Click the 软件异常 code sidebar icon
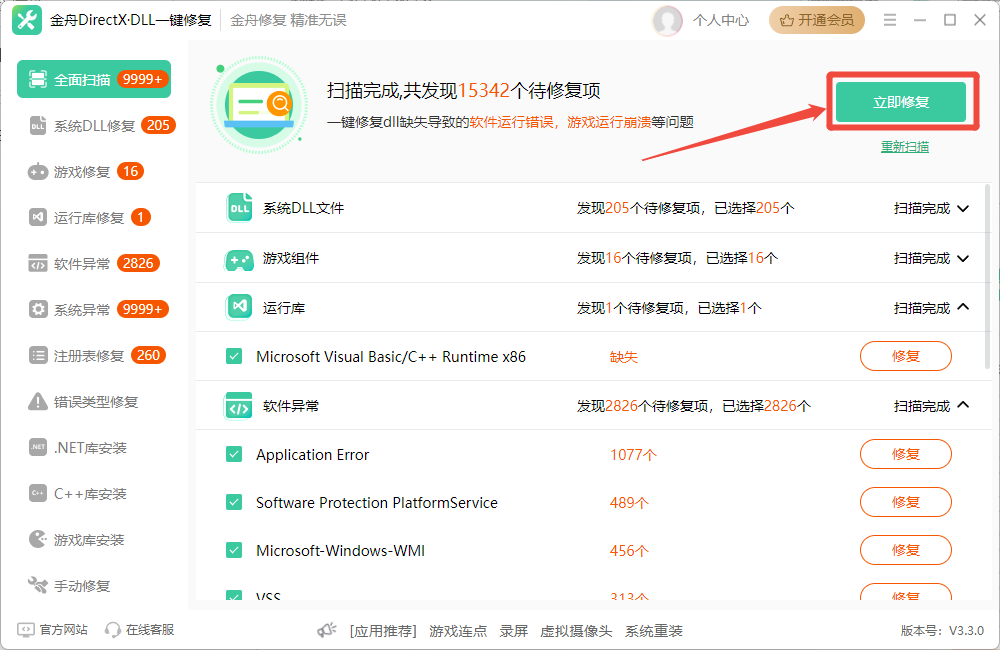This screenshot has width=1000, height=650. tap(38, 263)
